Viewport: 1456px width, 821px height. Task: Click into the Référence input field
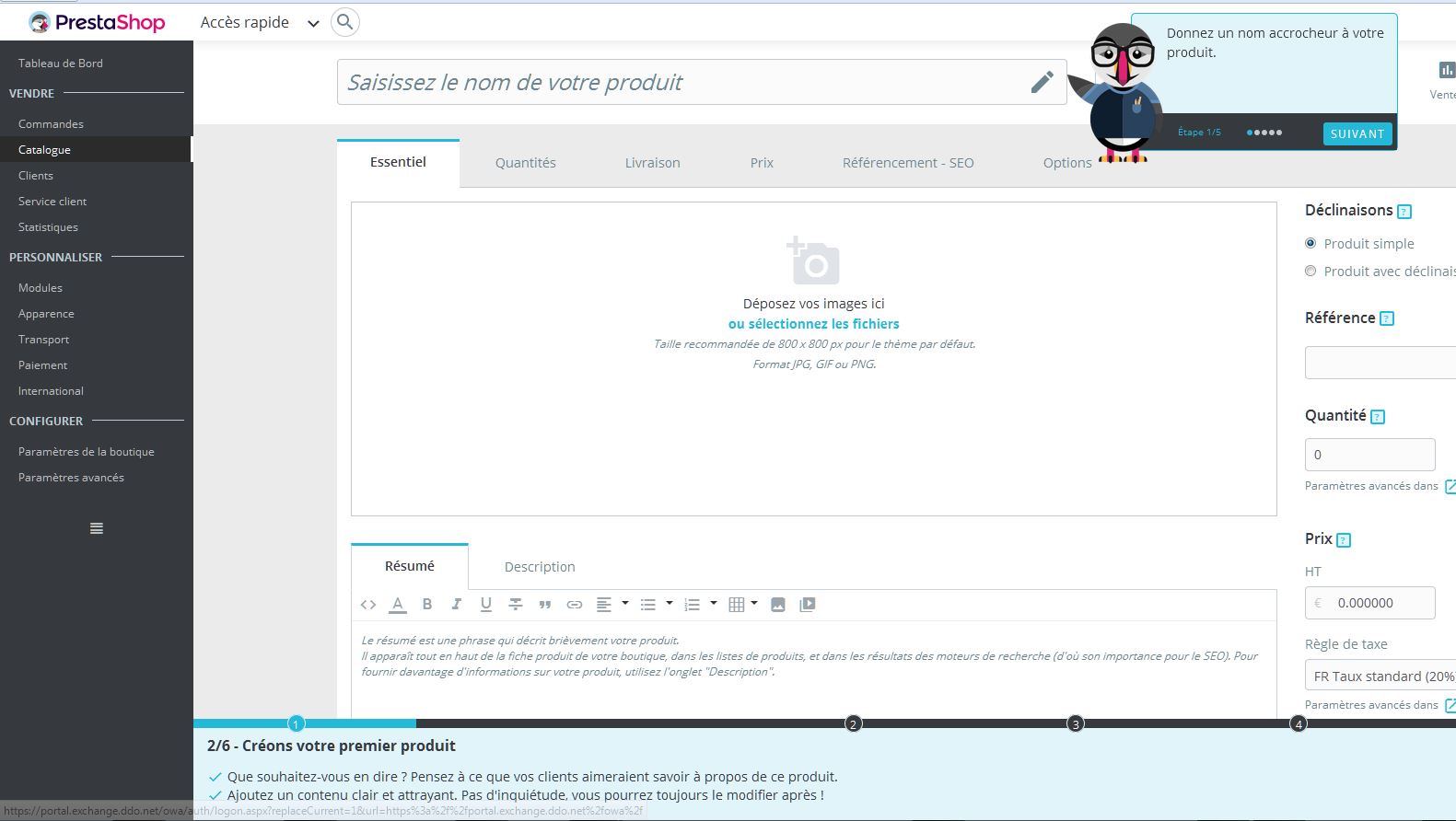click(x=1380, y=363)
